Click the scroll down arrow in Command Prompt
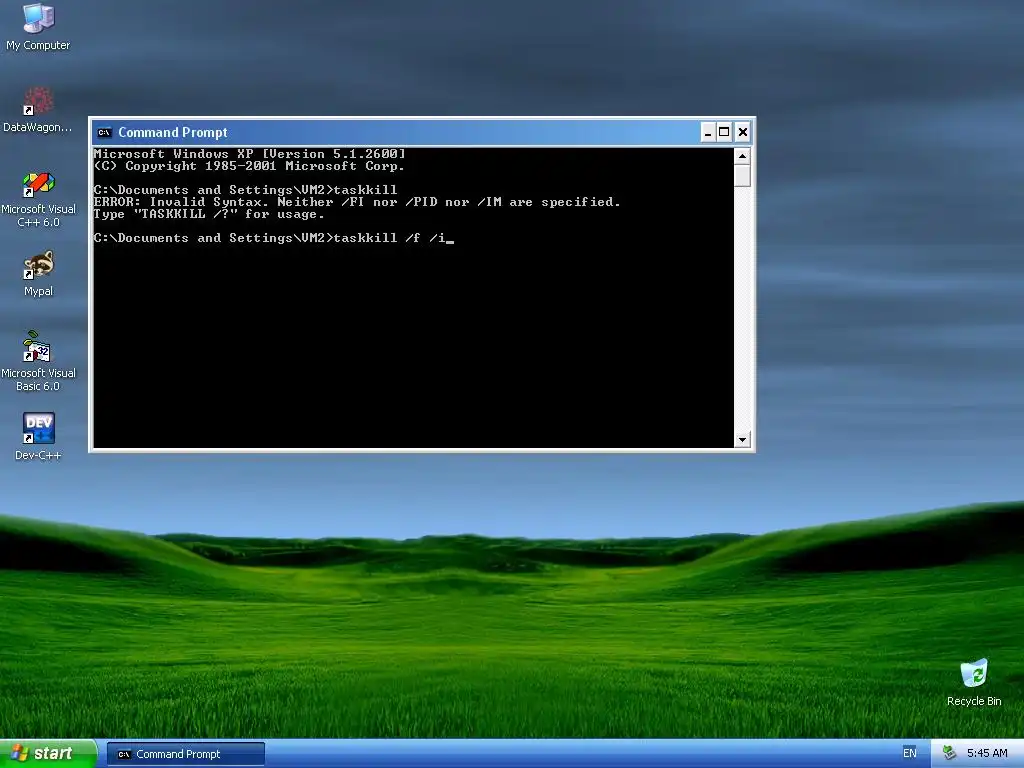Viewport: 1024px width, 768px height. tap(742, 440)
